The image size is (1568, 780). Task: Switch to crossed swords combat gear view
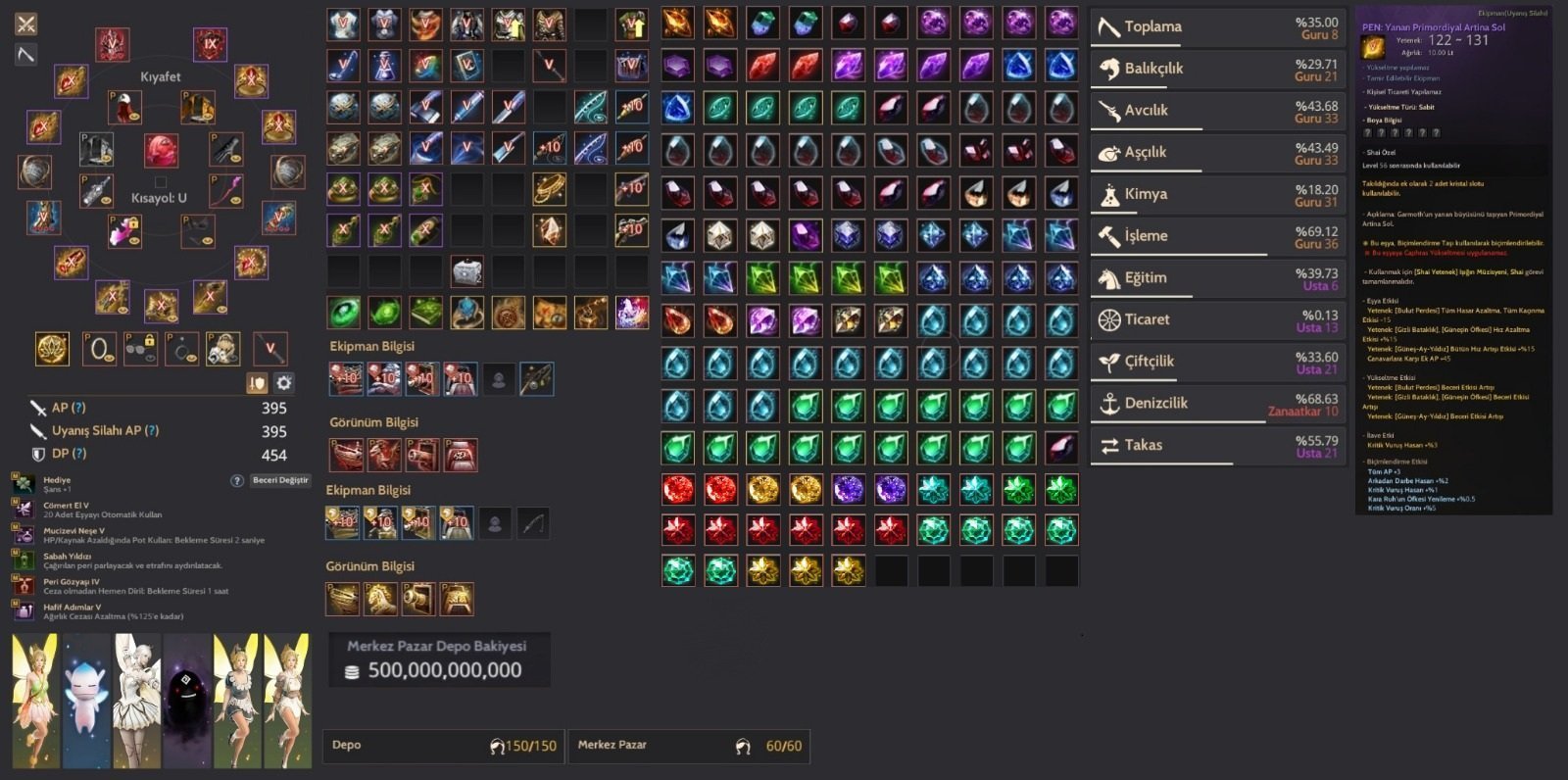point(26,24)
